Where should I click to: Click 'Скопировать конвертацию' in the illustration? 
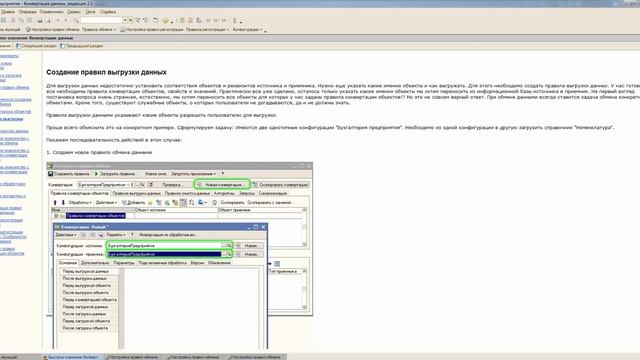pyautogui.click(x=280, y=185)
